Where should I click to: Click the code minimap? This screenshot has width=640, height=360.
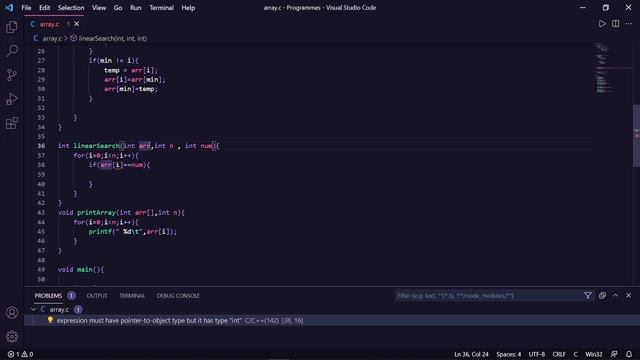pos(613,68)
